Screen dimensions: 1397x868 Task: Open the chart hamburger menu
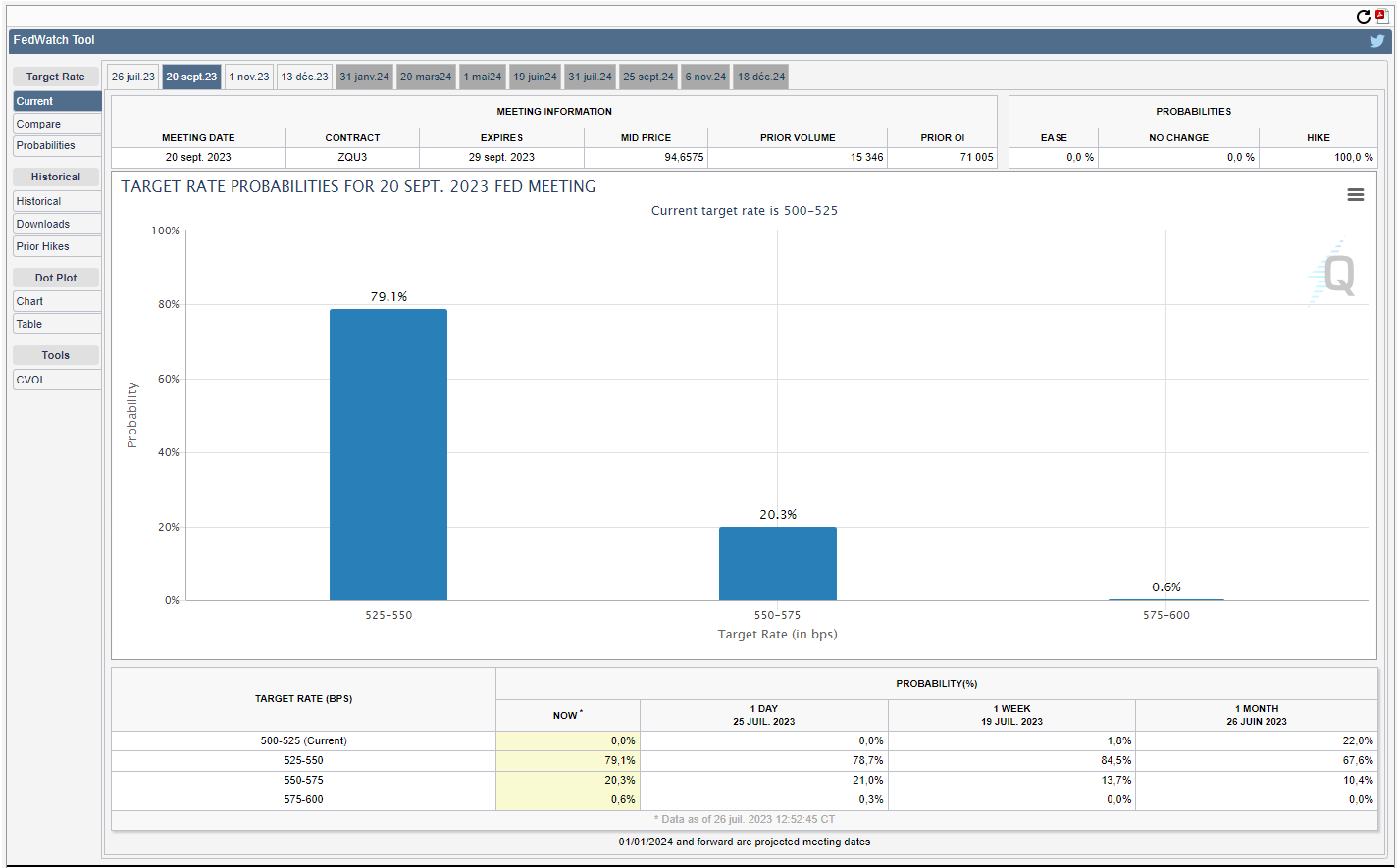(1356, 195)
